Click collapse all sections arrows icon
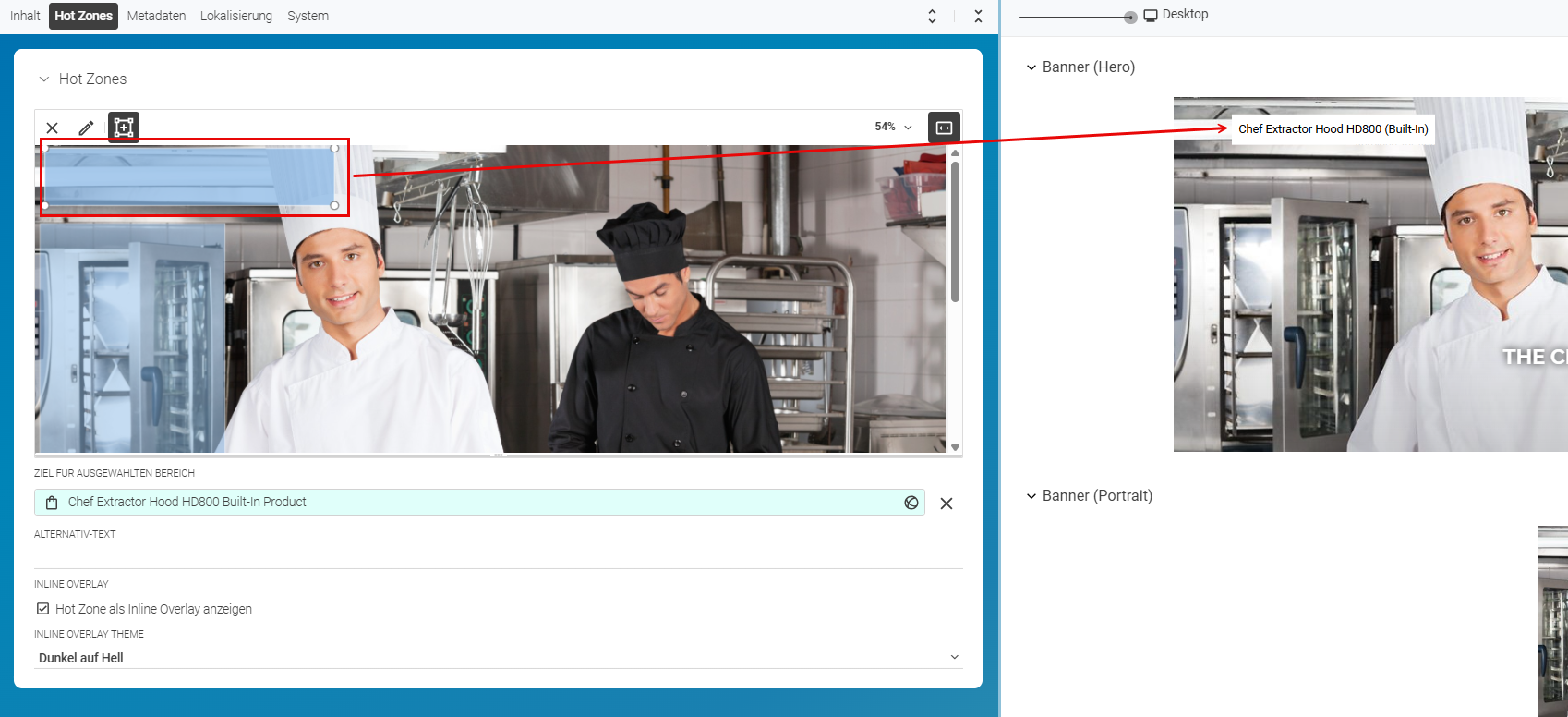The image size is (1568, 717). point(978,16)
